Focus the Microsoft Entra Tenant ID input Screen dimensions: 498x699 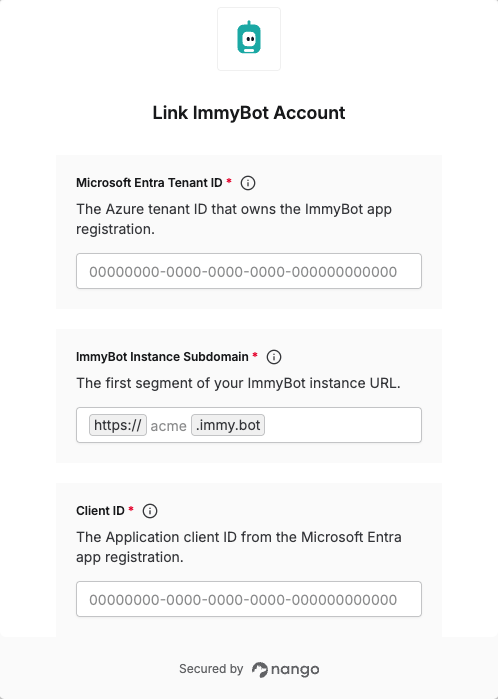click(x=249, y=271)
